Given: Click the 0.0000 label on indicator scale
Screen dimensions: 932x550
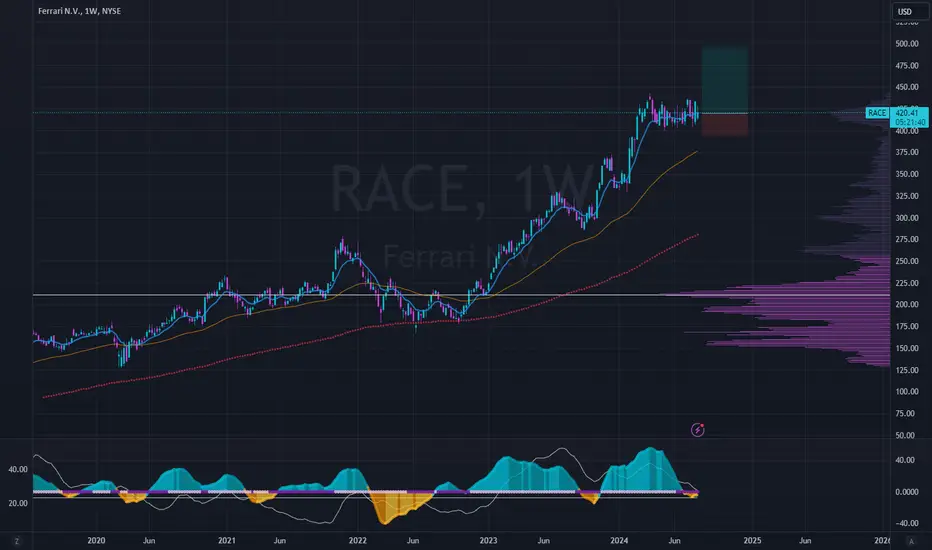Looking at the screenshot, I should (907, 492).
